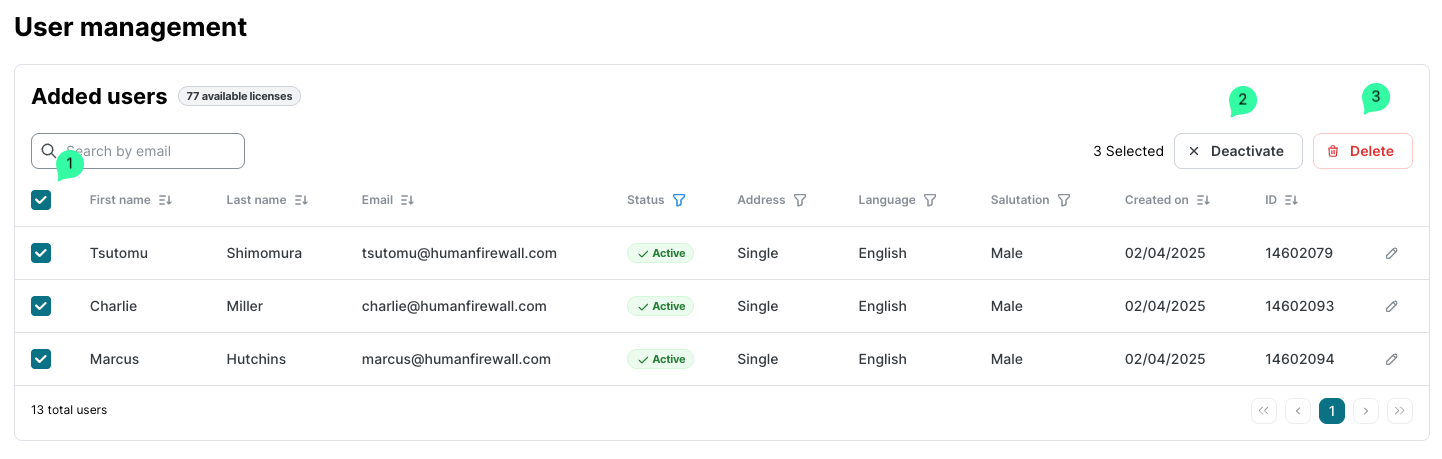The width and height of the screenshot is (1442, 459).
Task: Uncheck the Tsutomu row checkbox
Action: pos(41,253)
